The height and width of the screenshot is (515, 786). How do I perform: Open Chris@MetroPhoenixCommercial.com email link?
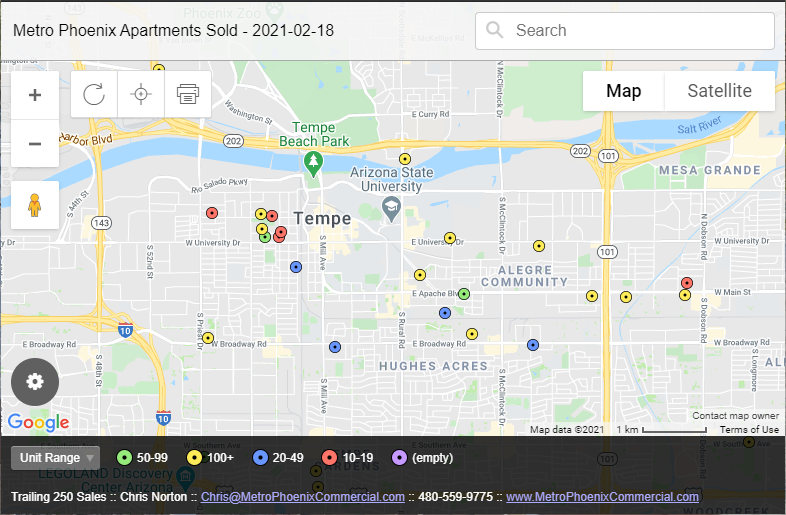[x=303, y=497]
